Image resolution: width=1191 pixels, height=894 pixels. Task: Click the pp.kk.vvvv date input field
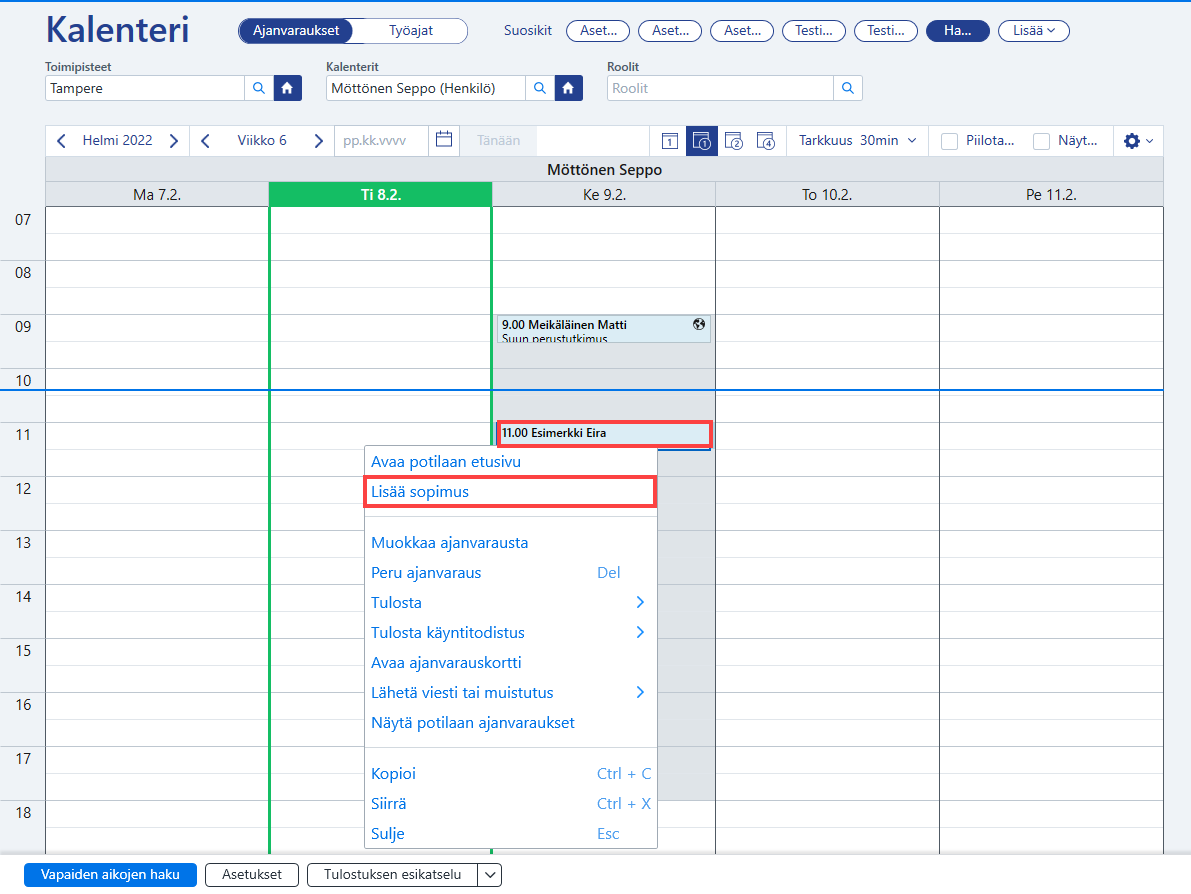tap(381, 141)
